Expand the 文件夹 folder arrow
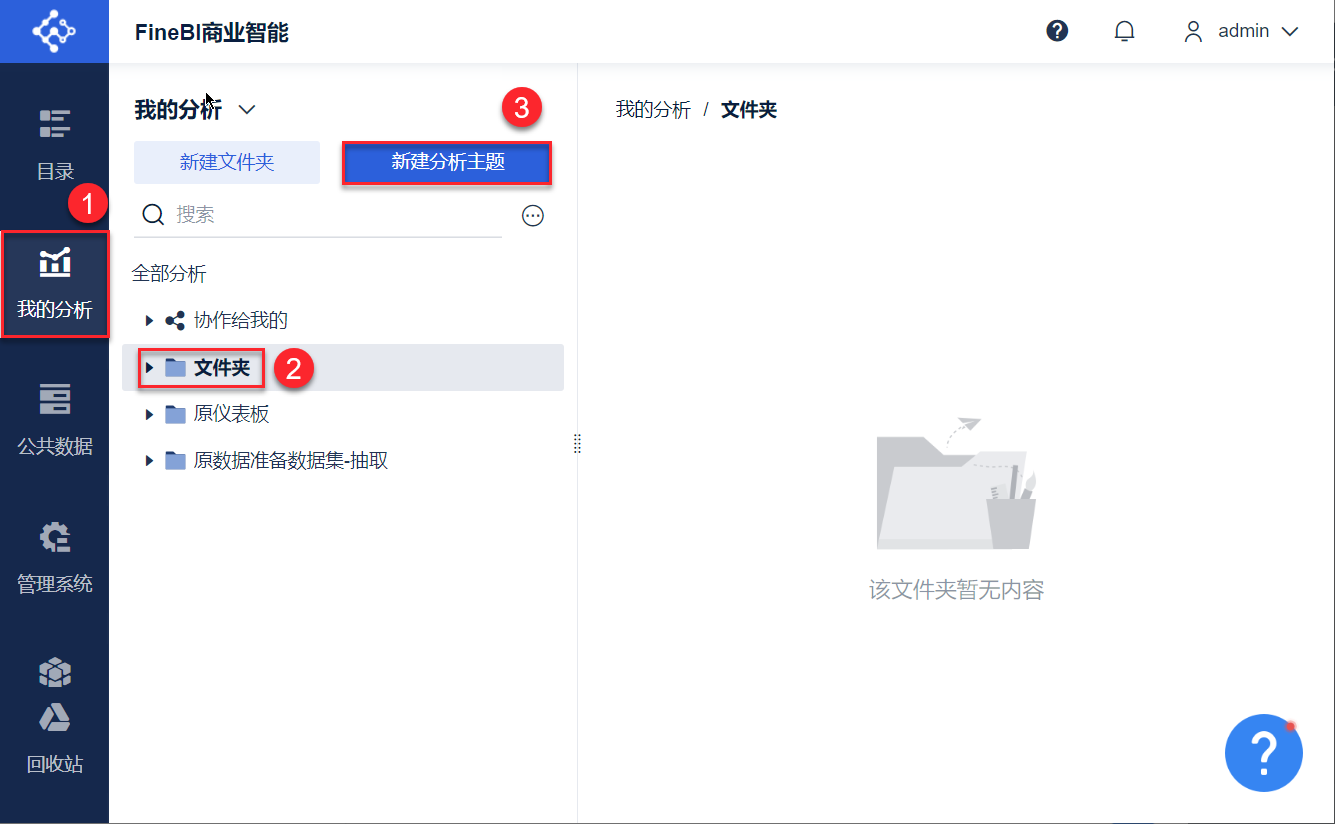This screenshot has height=824, width=1335. (149, 368)
